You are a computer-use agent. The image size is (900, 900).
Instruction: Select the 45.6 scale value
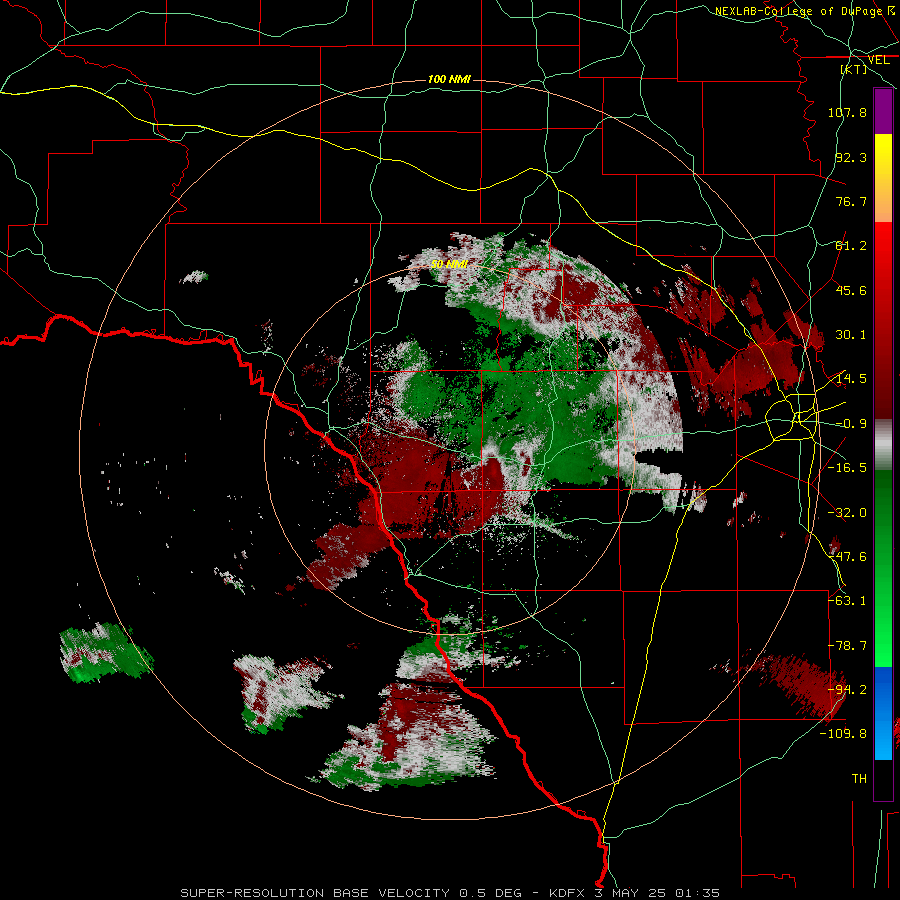851,290
